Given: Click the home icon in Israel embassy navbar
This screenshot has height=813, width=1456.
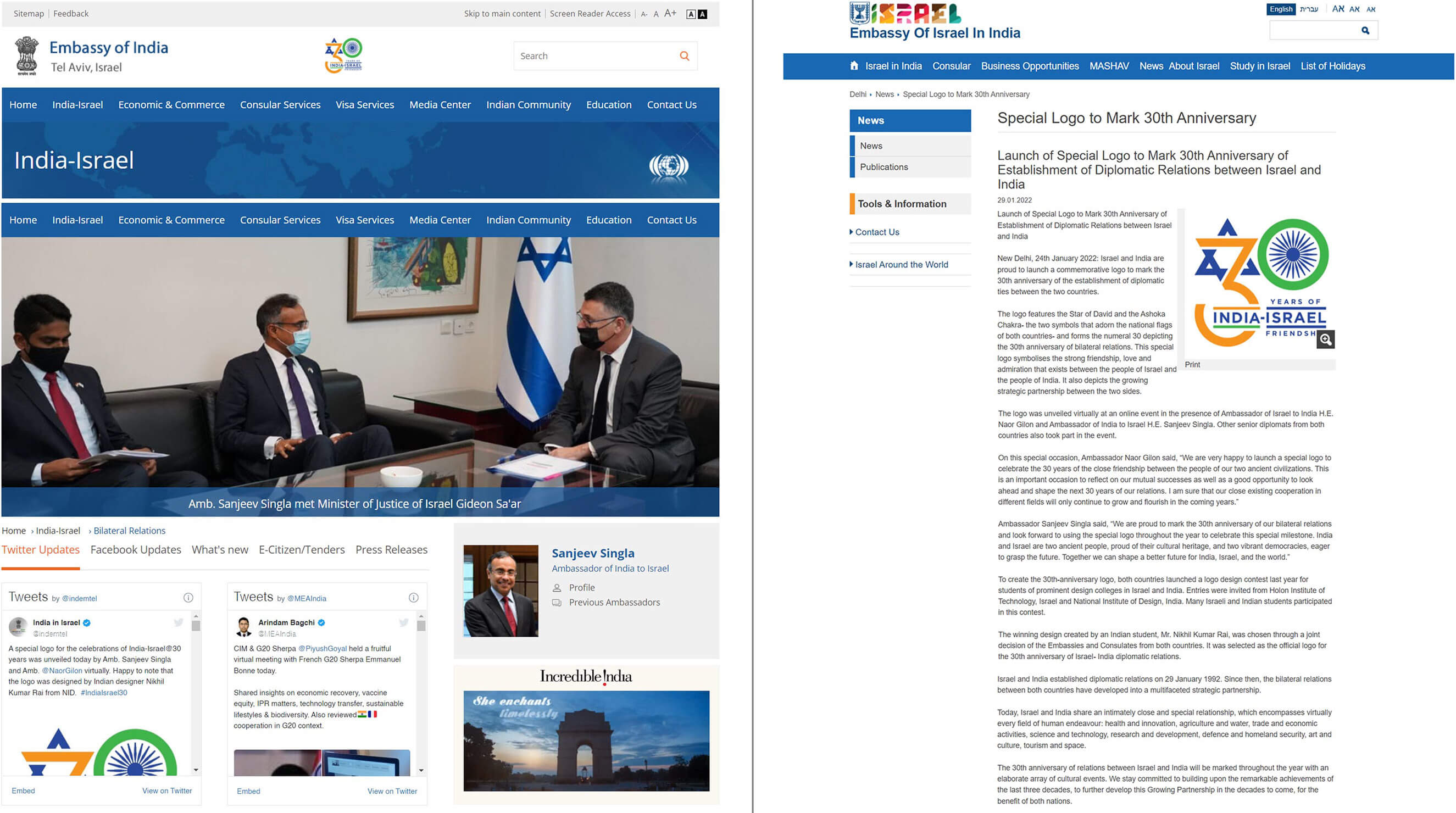Looking at the screenshot, I should (x=853, y=66).
